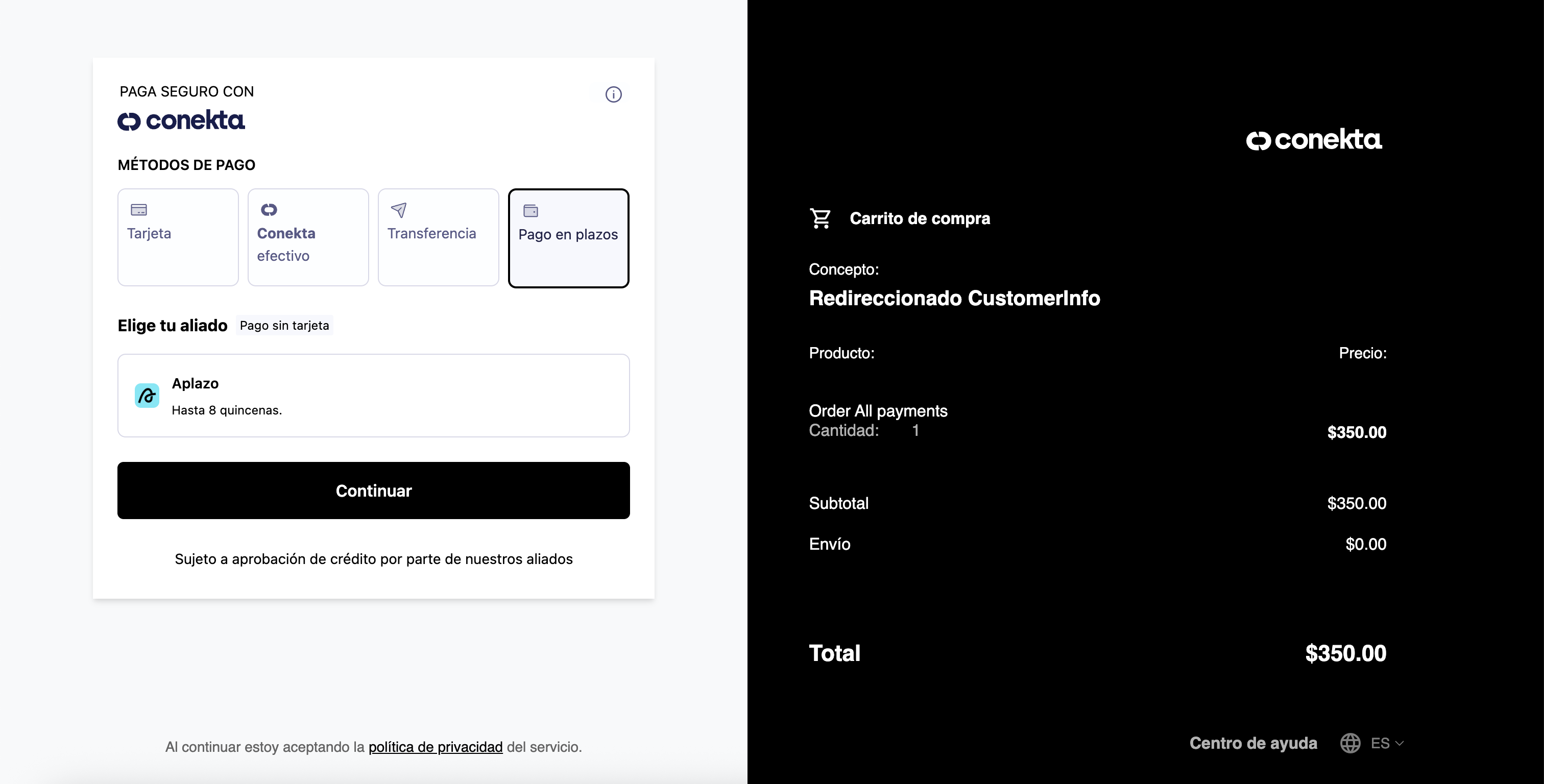Select Pago en plazos method
1544x784 pixels.
[568, 238]
